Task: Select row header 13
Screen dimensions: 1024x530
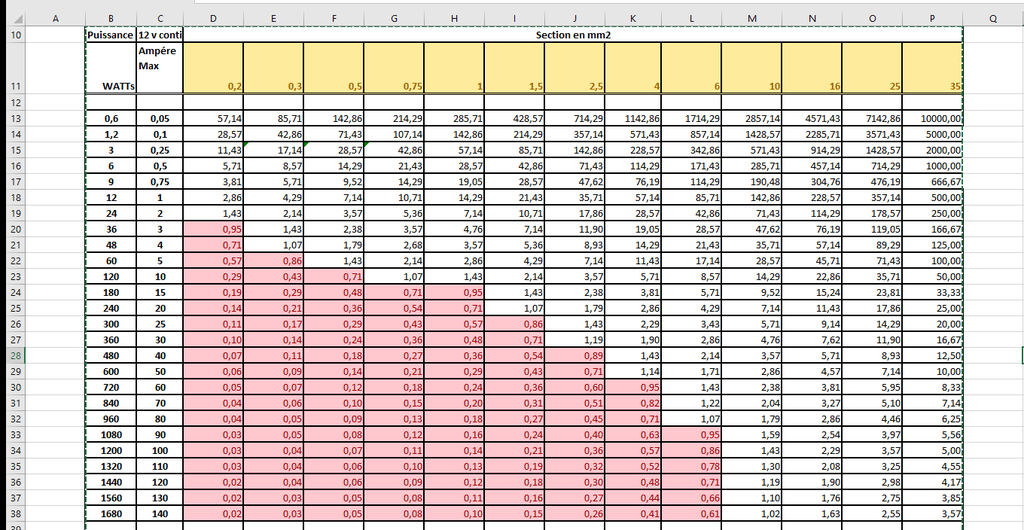Action: pyautogui.click(x=14, y=118)
